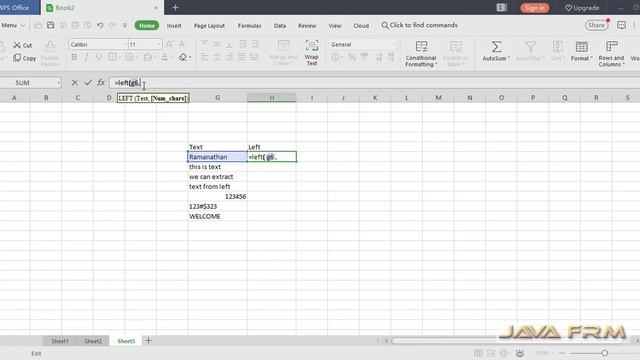The image size is (640, 360).
Task: Open Insert Function via fx icon
Action: [x=101, y=82]
